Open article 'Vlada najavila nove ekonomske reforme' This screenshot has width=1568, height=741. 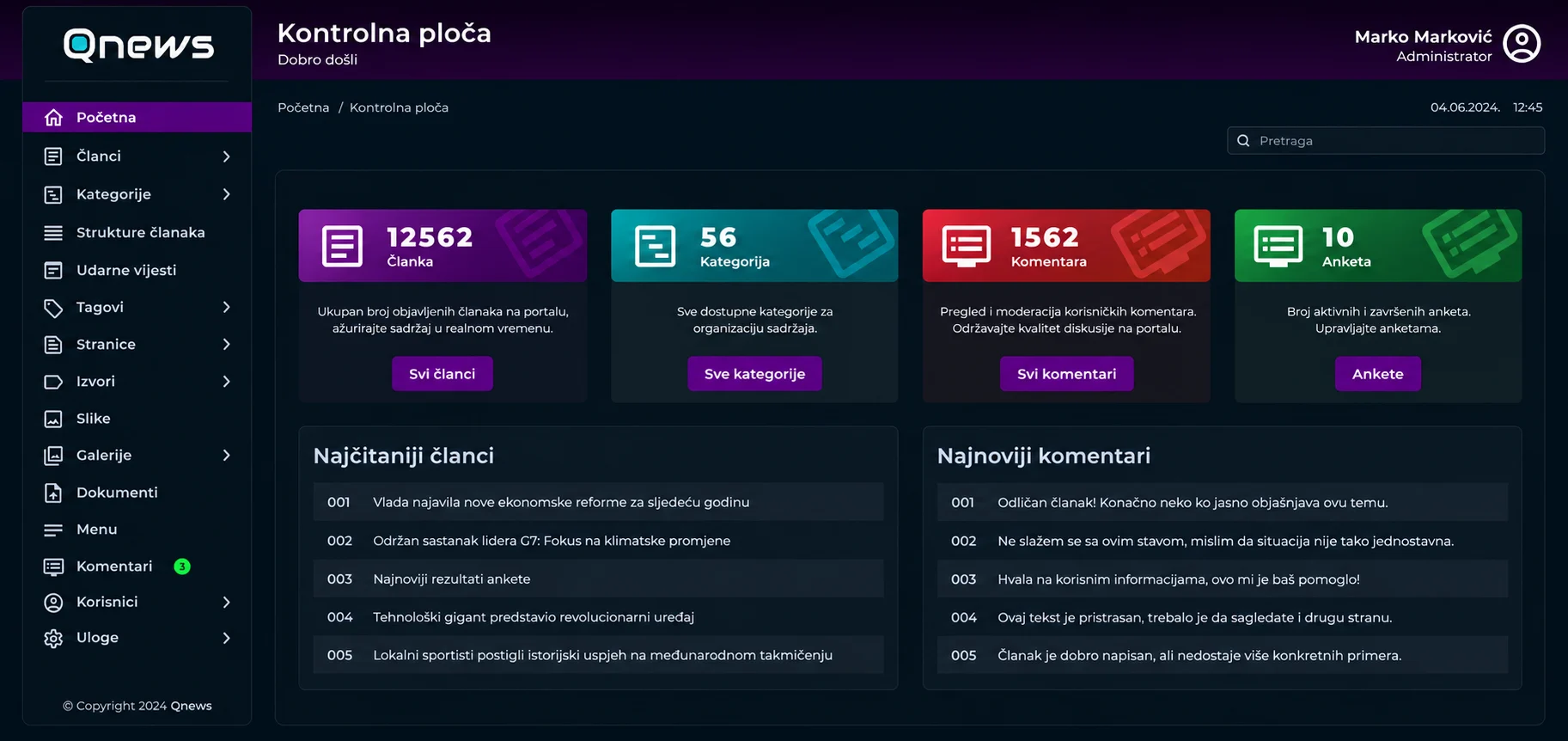598,502
